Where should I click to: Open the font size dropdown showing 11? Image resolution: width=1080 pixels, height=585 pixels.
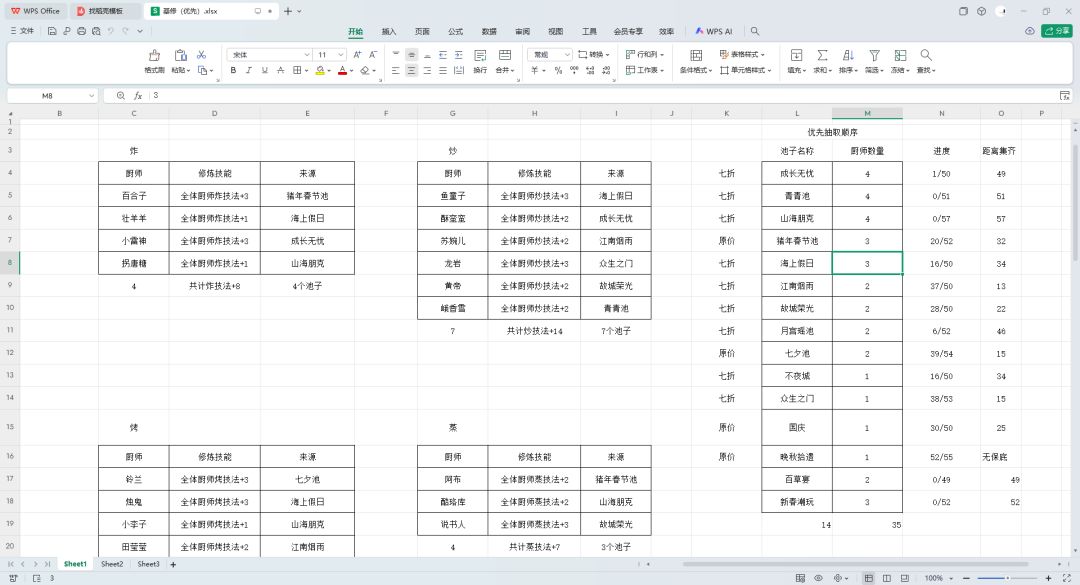330,54
